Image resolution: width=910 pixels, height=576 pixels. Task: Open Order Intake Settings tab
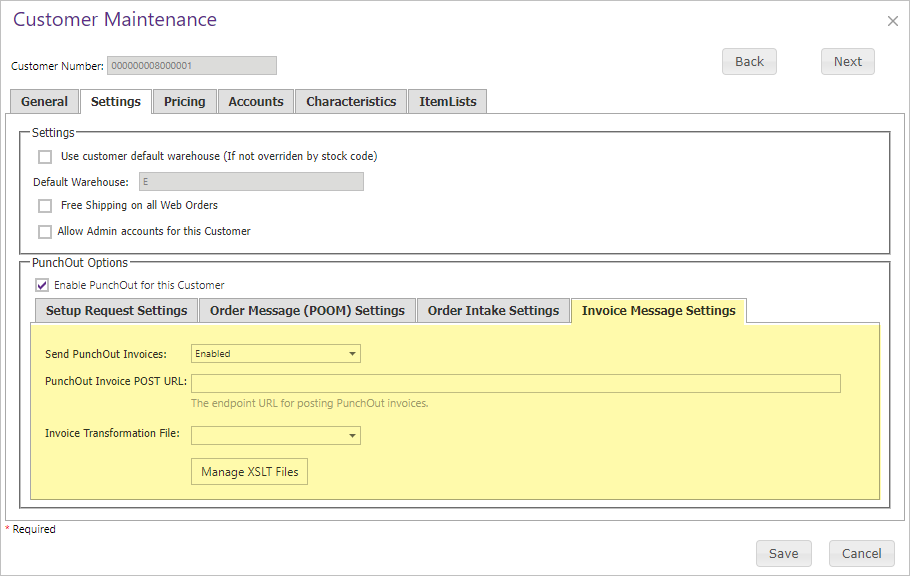(x=493, y=311)
